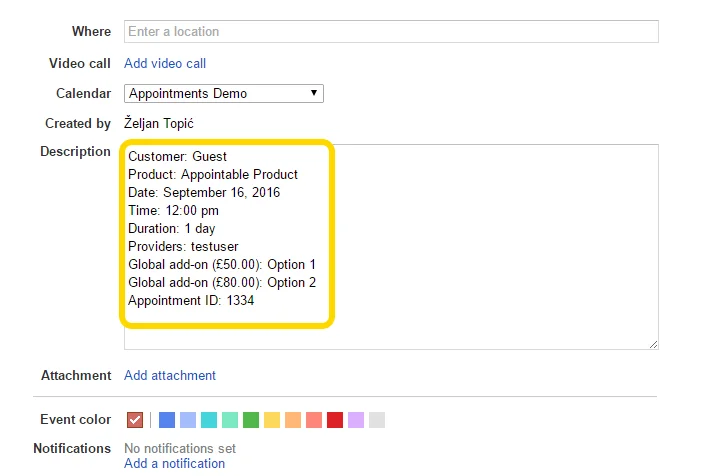Screen dimensions: 704x476
Task: Choose the light purple event color
Action: tap(356, 420)
